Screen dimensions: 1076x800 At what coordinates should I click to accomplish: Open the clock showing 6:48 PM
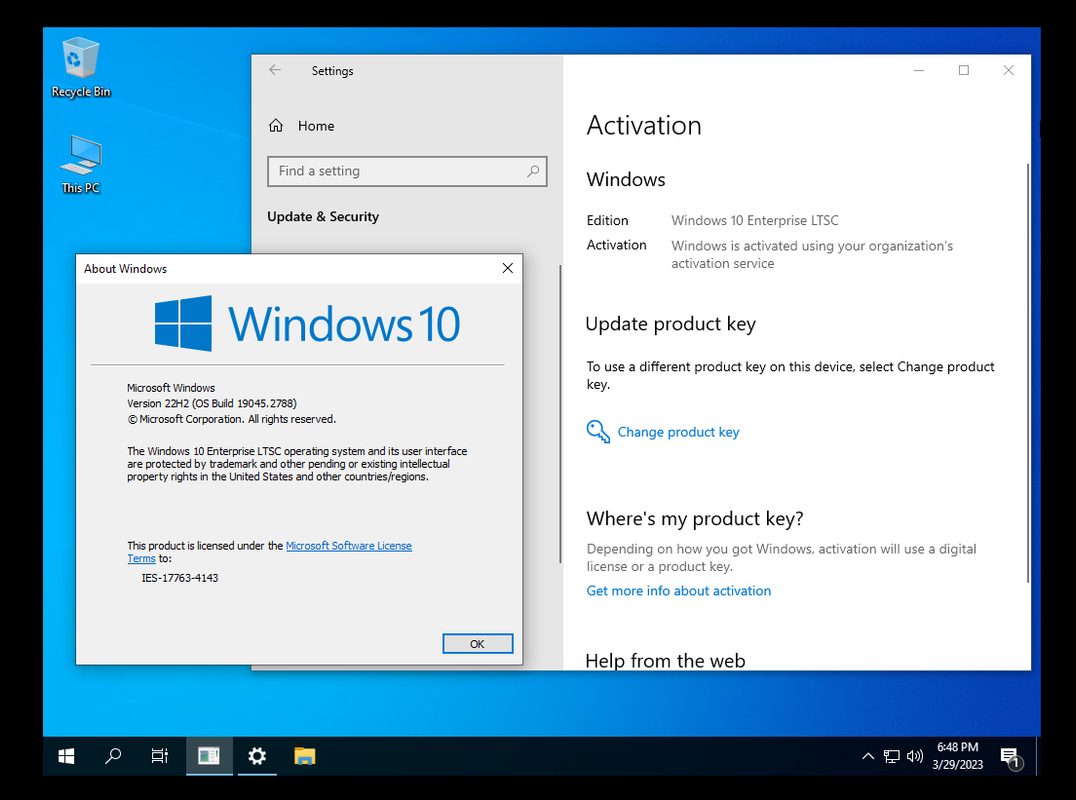[957, 756]
